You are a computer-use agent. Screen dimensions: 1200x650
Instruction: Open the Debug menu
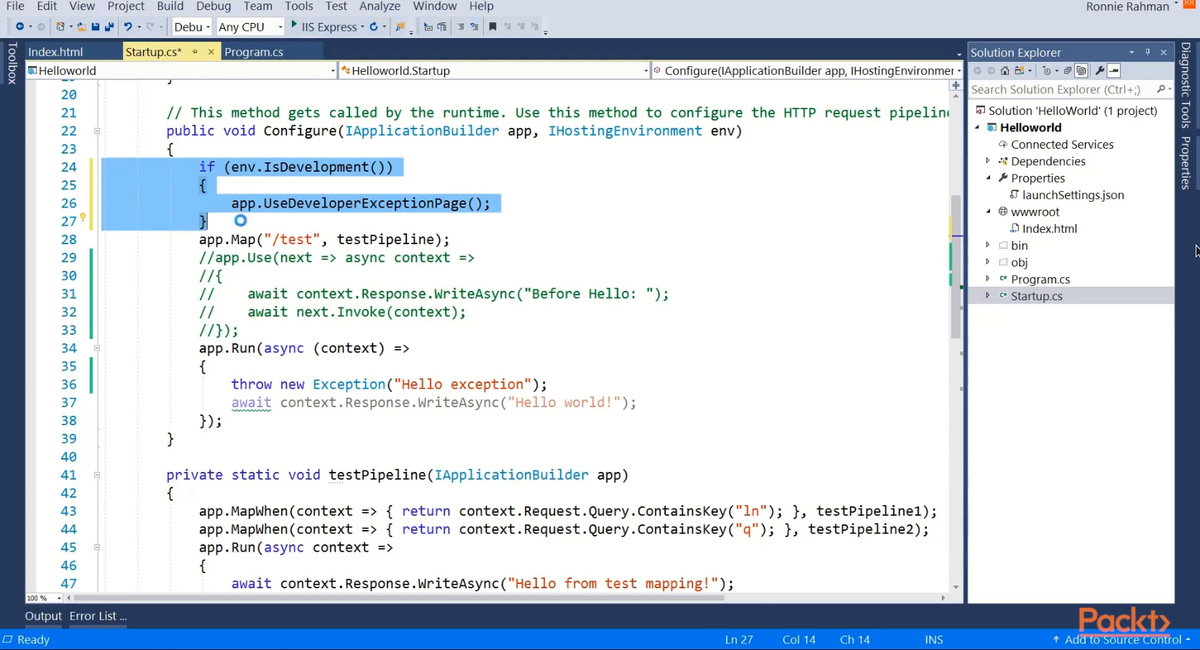click(213, 6)
